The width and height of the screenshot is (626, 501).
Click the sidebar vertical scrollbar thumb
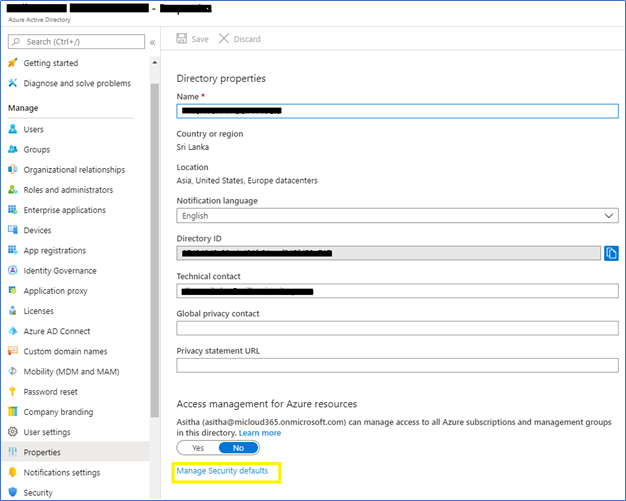coord(155,250)
